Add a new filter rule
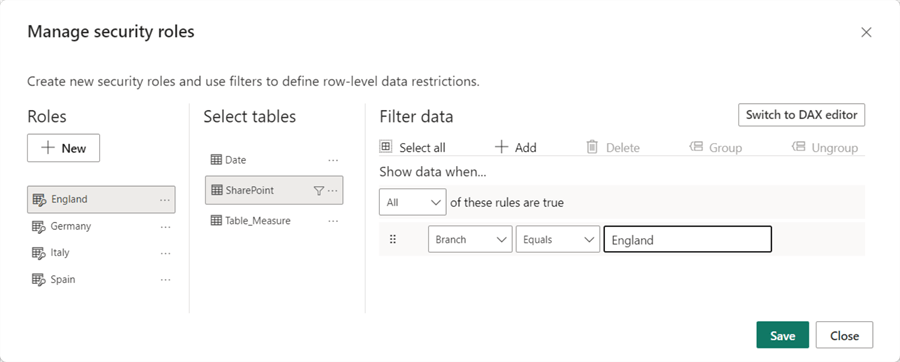Image resolution: width=900 pixels, height=362 pixels. pyautogui.click(x=515, y=147)
